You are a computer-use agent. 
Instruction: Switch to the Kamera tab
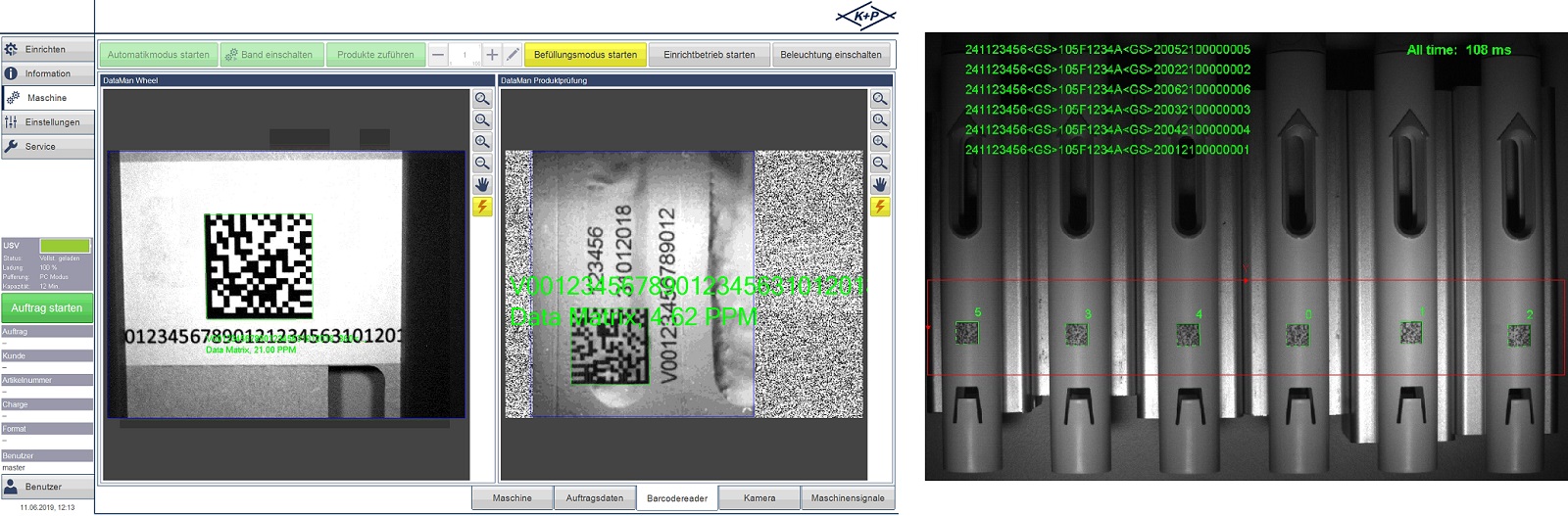[759, 497]
